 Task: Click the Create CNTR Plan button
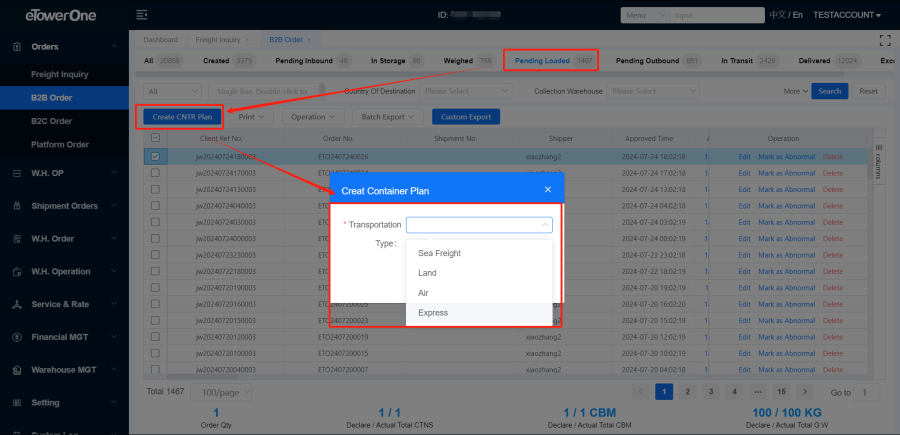182,117
